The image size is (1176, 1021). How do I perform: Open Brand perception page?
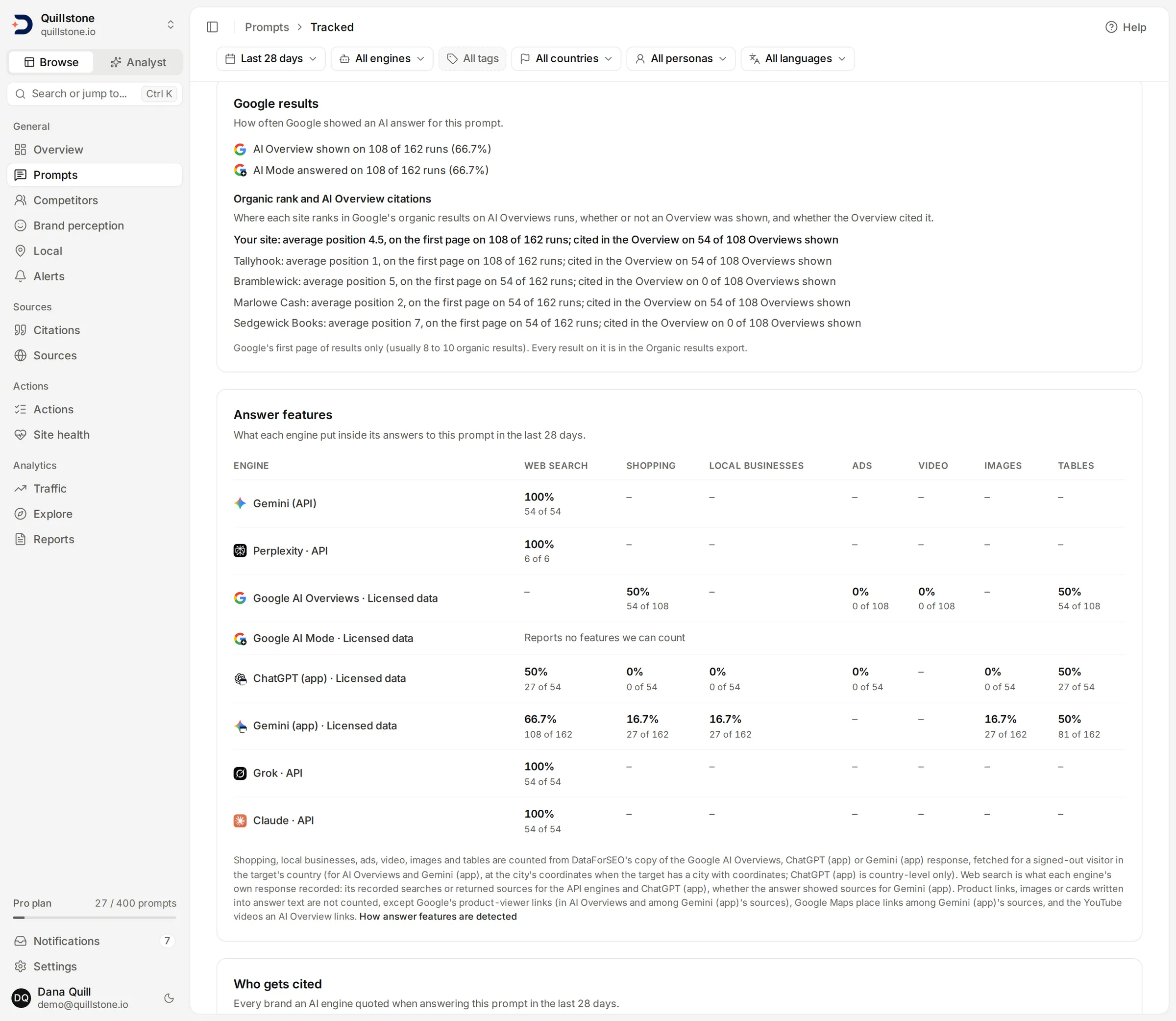click(95, 225)
